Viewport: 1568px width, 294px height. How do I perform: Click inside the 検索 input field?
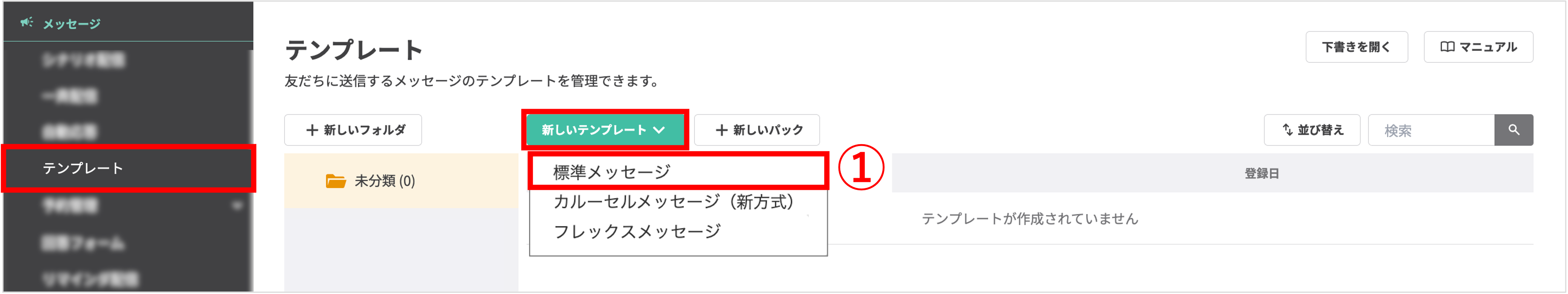(1430, 130)
